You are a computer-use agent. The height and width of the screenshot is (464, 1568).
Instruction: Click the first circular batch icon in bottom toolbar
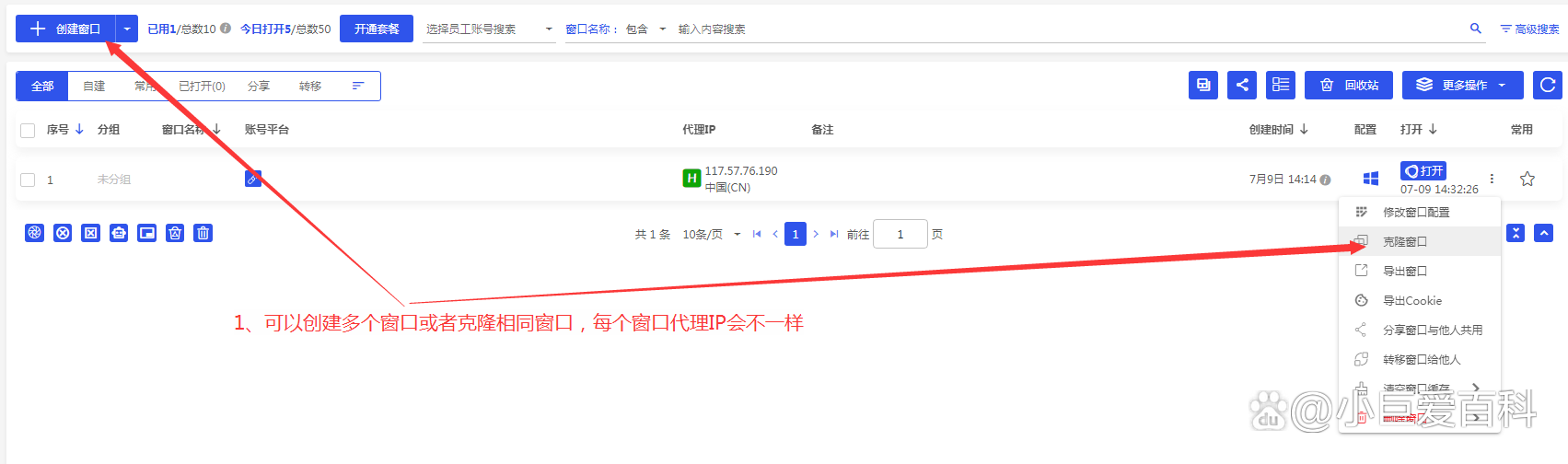coord(34,233)
